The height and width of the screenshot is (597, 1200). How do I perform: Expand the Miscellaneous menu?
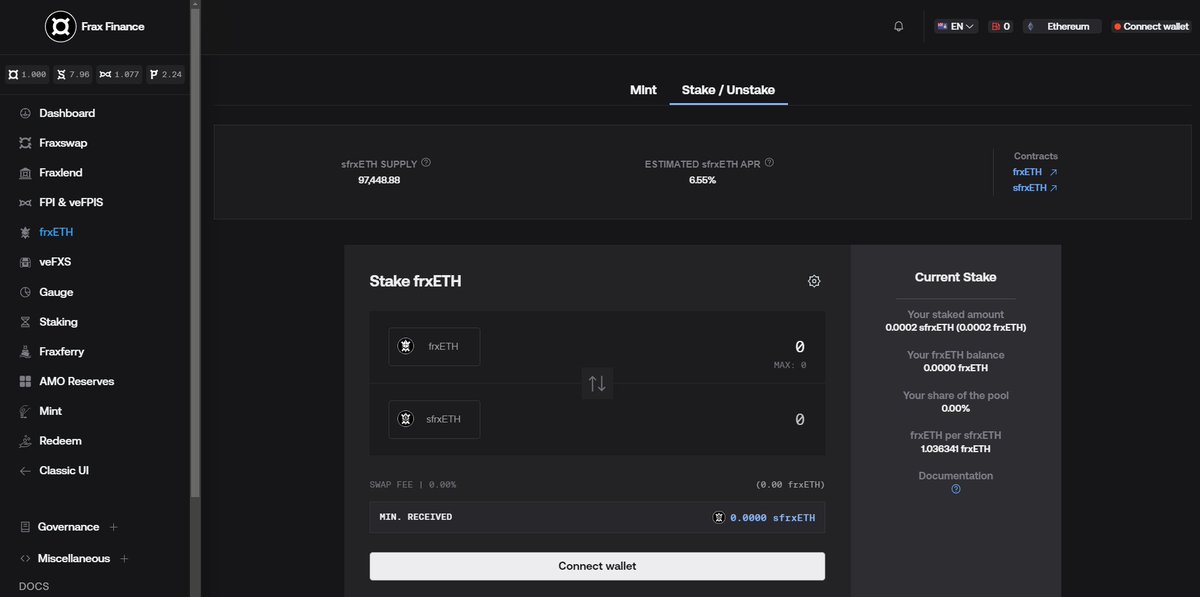tap(75, 558)
